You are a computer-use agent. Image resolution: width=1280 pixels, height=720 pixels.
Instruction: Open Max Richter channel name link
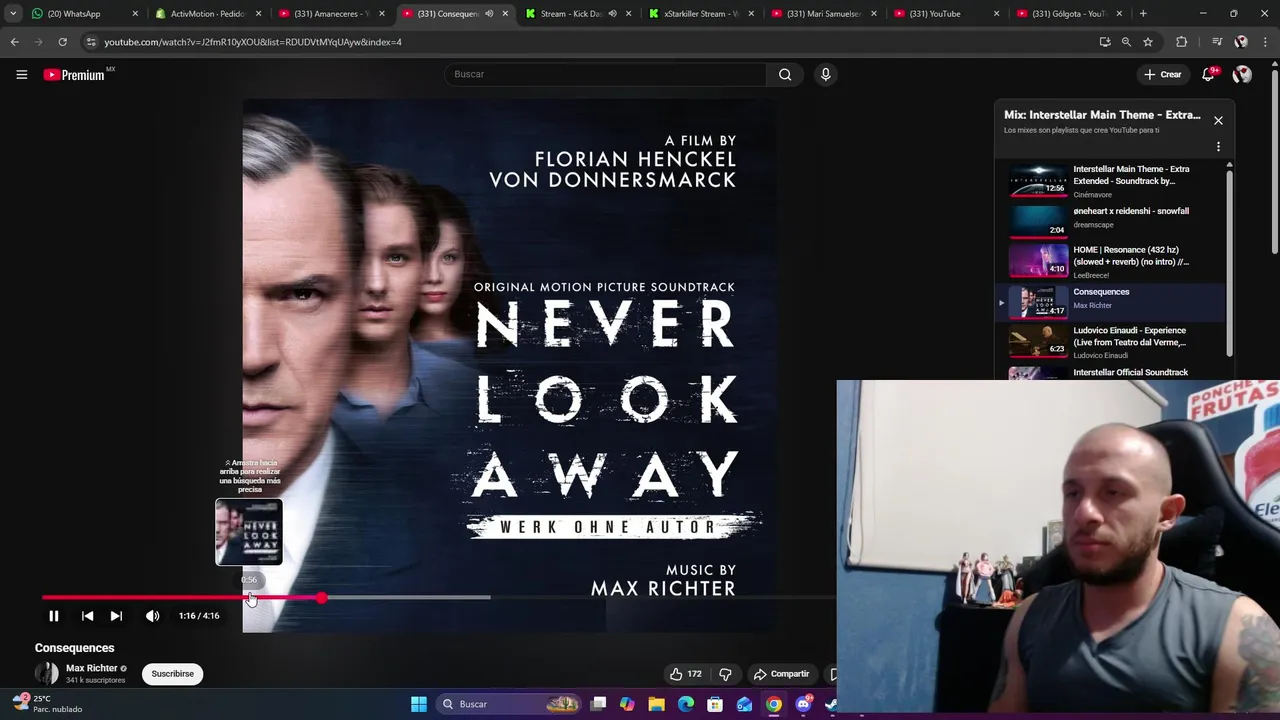click(x=91, y=668)
